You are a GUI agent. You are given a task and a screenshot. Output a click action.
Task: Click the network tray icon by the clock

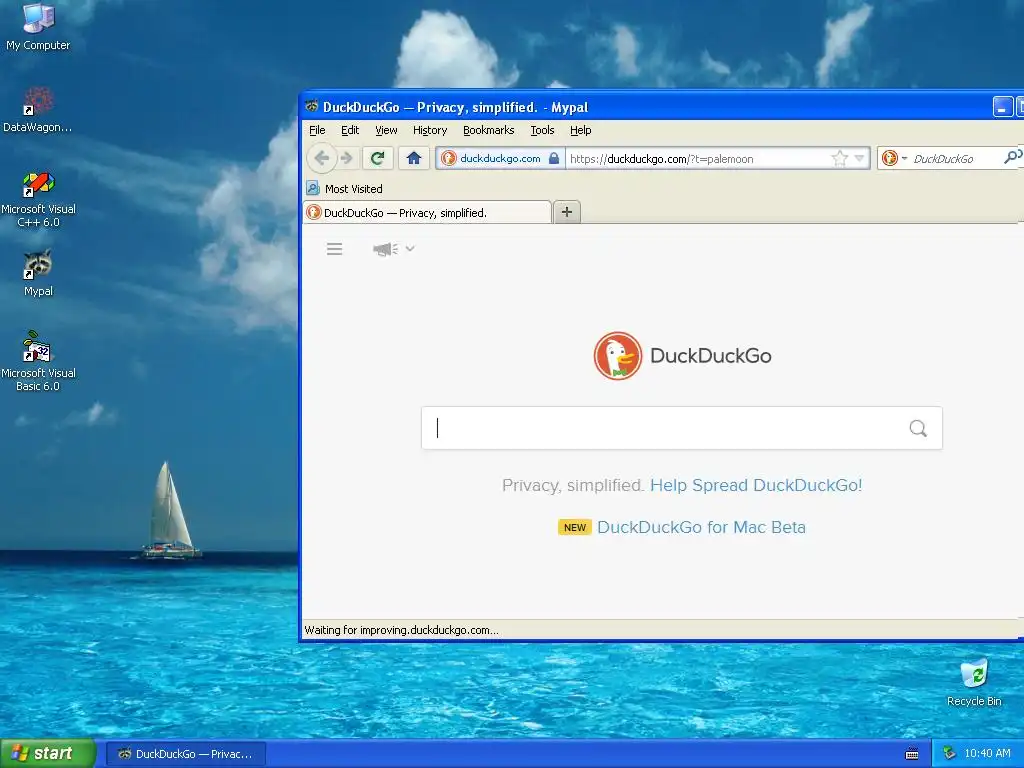(949, 754)
